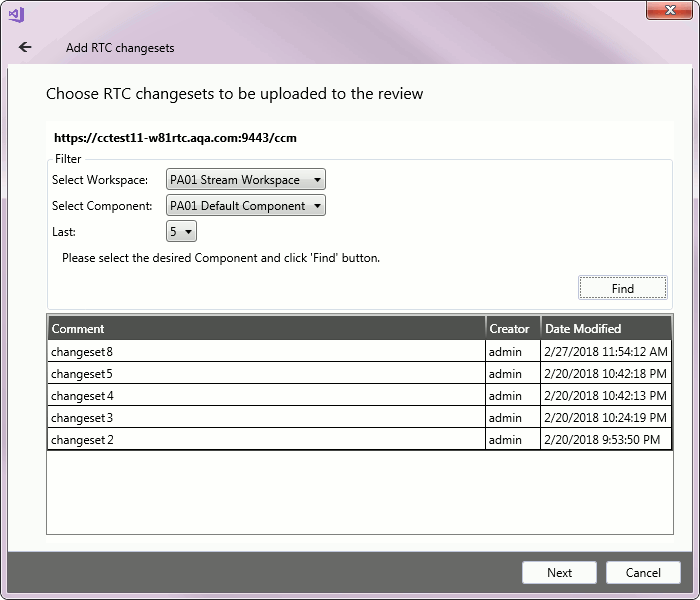The width and height of the screenshot is (700, 600).
Task: Click the Next button
Action: [x=559, y=573]
